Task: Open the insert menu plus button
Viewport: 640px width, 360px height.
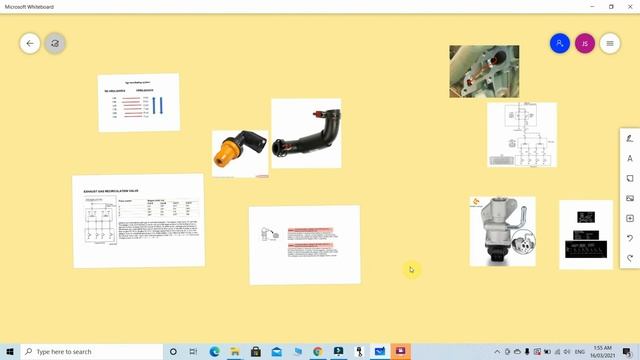Action: (x=630, y=218)
